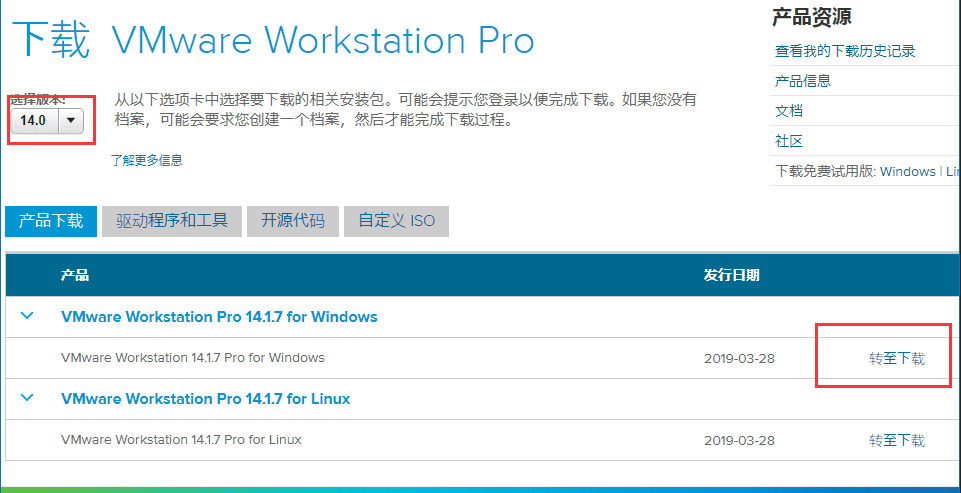This screenshot has width=961, height=493.
Task: Click the 产品资源 sidebar heading
Action: tap(811, 17)
